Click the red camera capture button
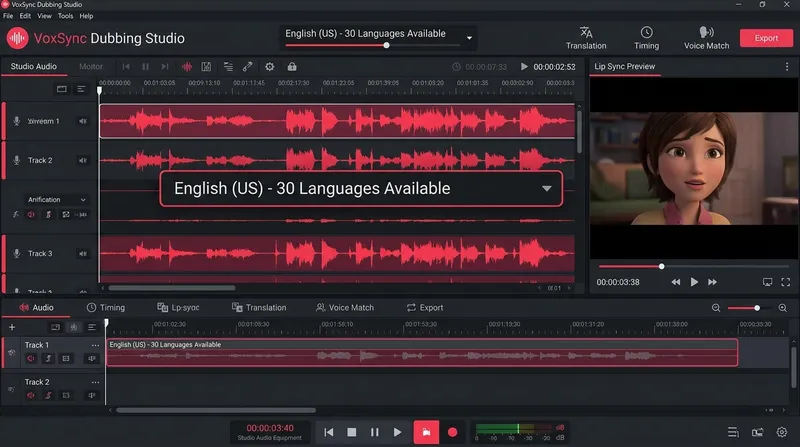Viewport: 800px width, 447px height. [426, 432]
